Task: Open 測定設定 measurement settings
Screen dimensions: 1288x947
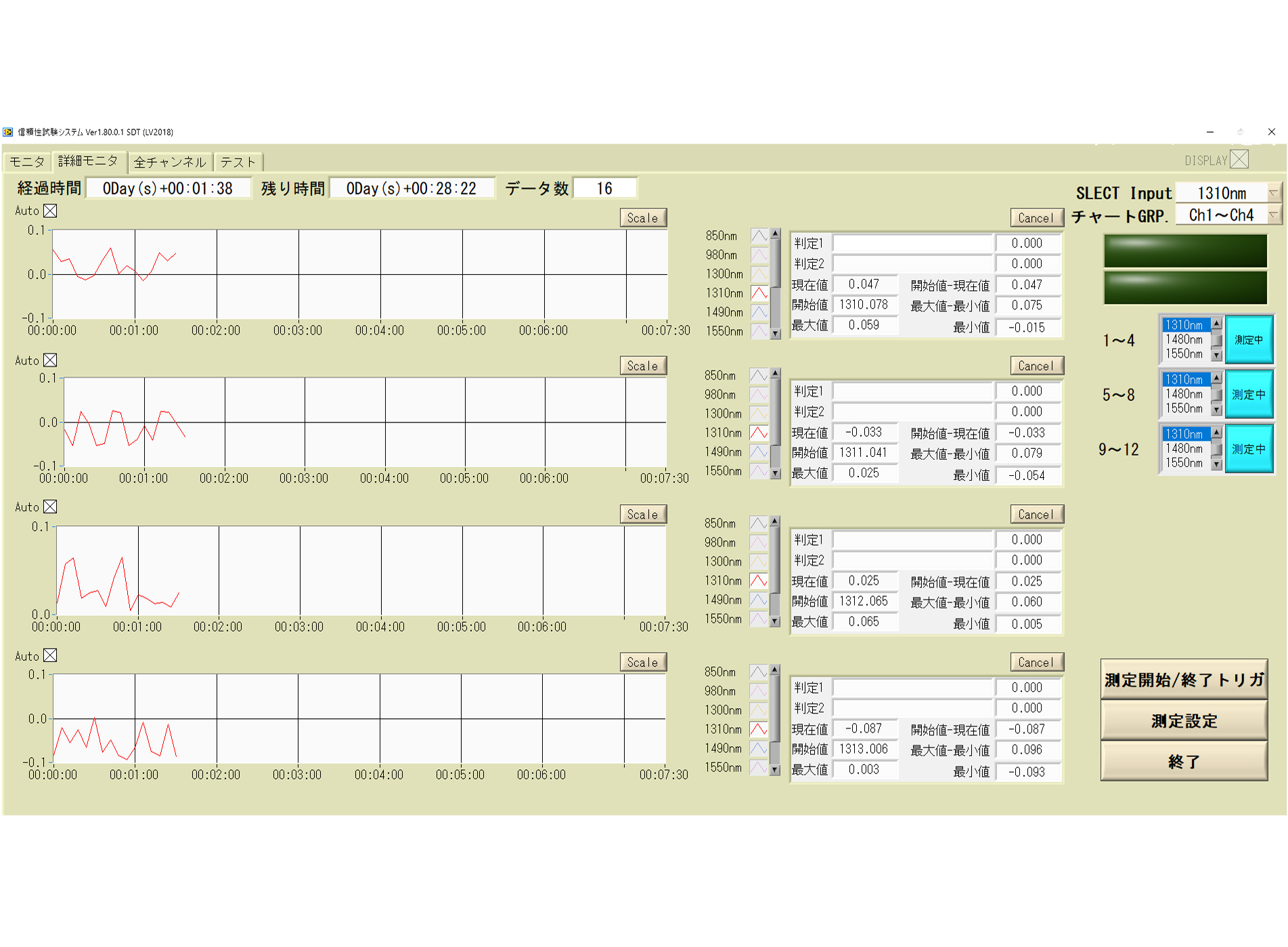Action: coord(1184,721)
